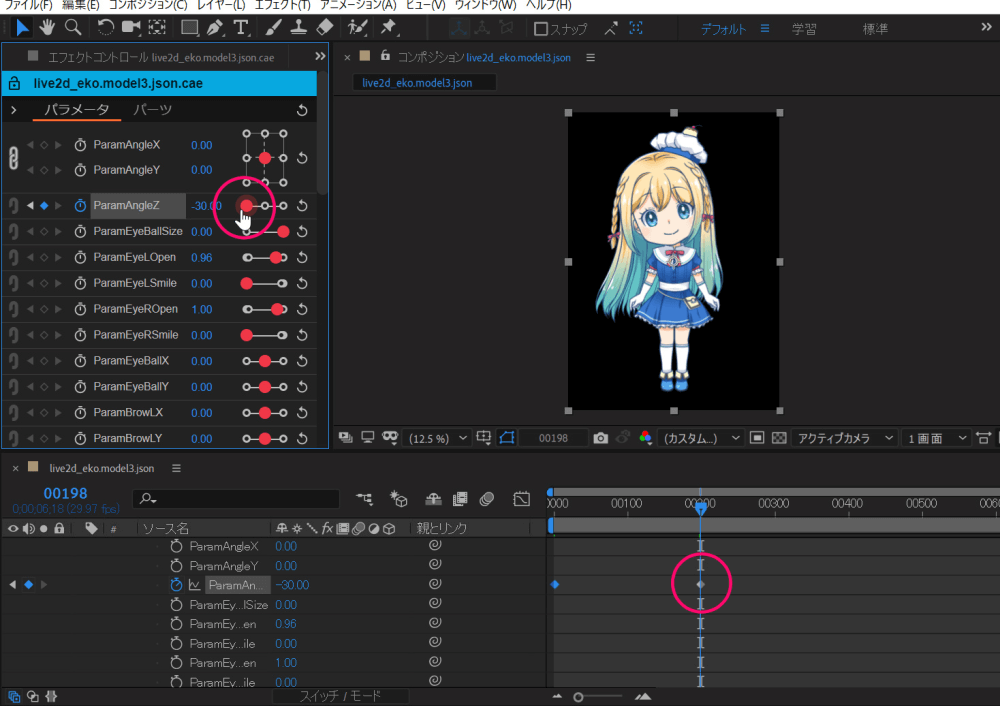Open the graph editor icon in timeline
The image size is (1000, 706).
coord(522,499)
